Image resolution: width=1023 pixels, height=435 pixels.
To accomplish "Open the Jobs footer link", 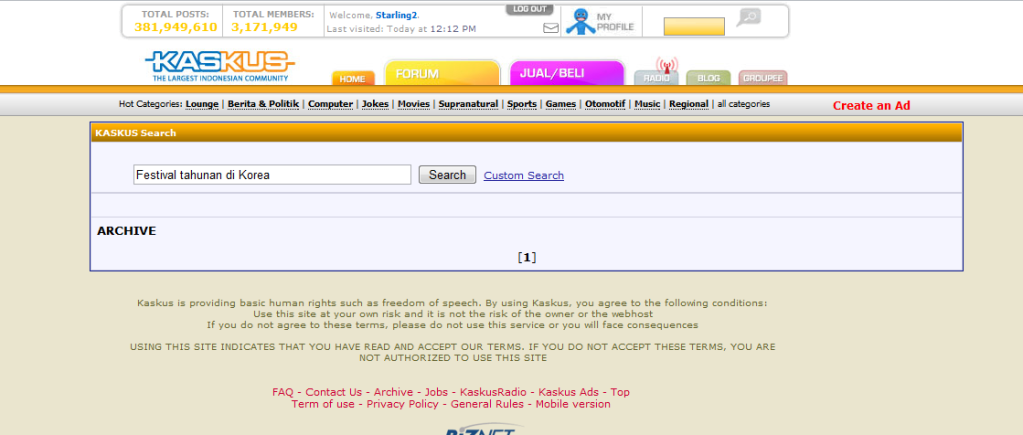I will tap(436, 392).
